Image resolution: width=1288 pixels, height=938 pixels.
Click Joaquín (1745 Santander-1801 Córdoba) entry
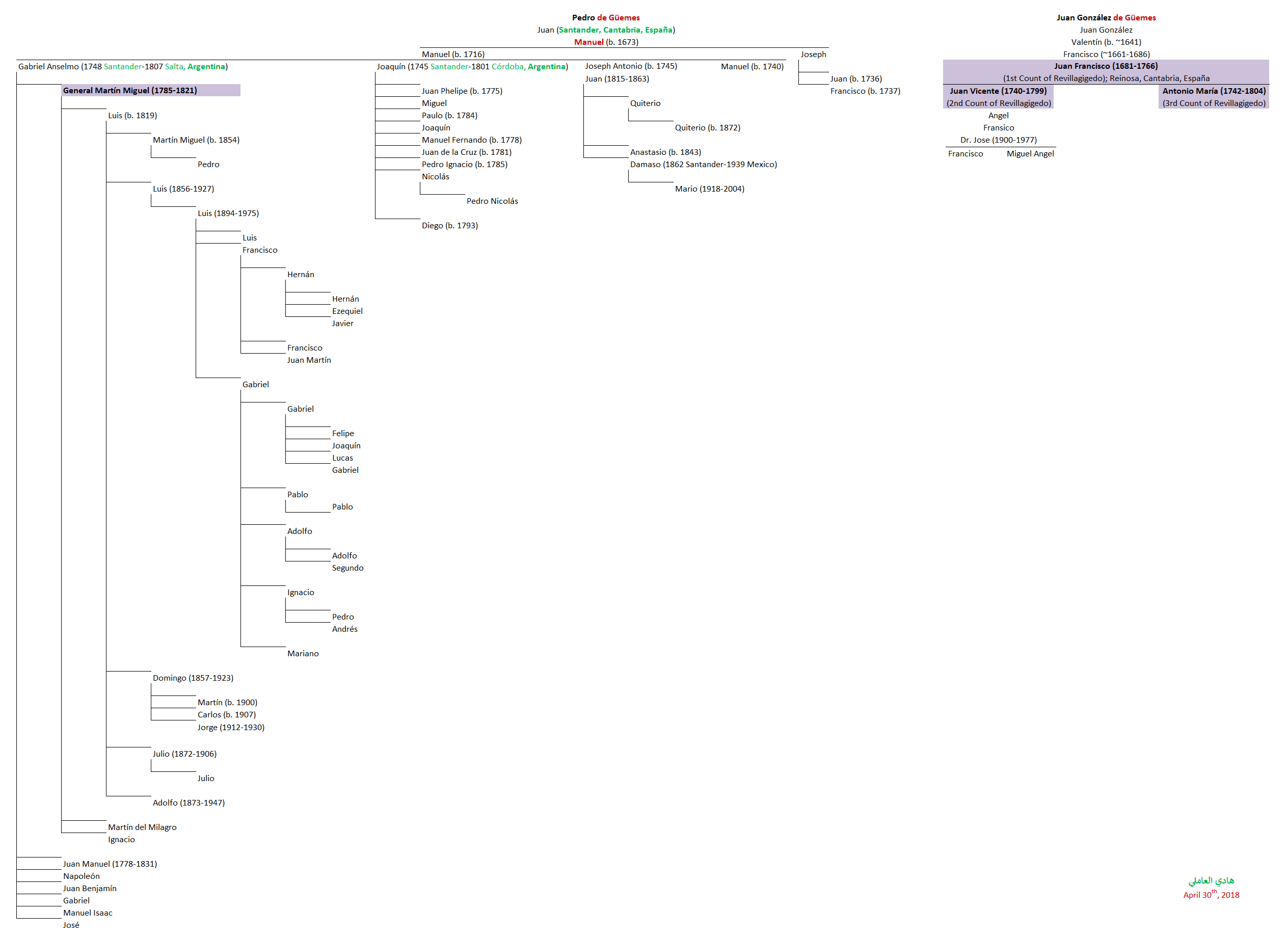(472, 66)
